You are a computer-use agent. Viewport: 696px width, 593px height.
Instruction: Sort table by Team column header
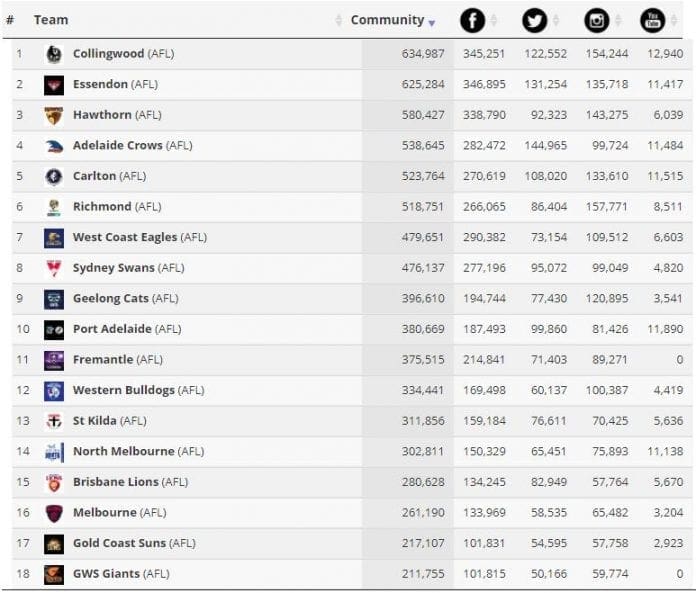51,20
